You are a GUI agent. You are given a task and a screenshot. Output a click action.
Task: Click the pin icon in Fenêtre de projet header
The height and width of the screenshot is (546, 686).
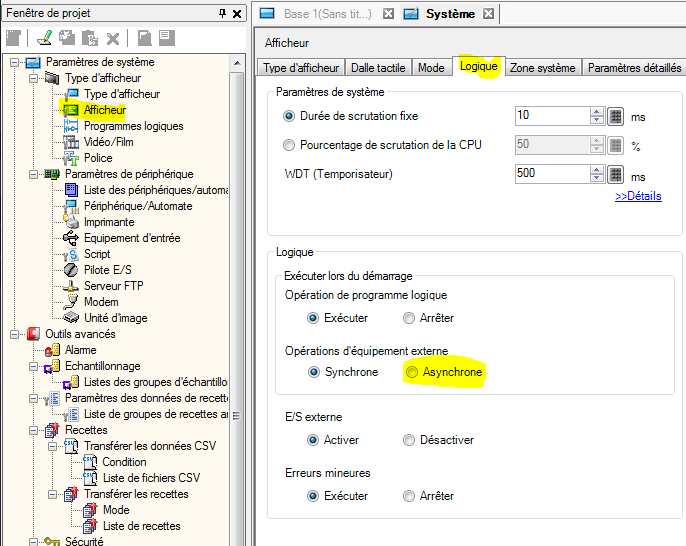[222, 14]
